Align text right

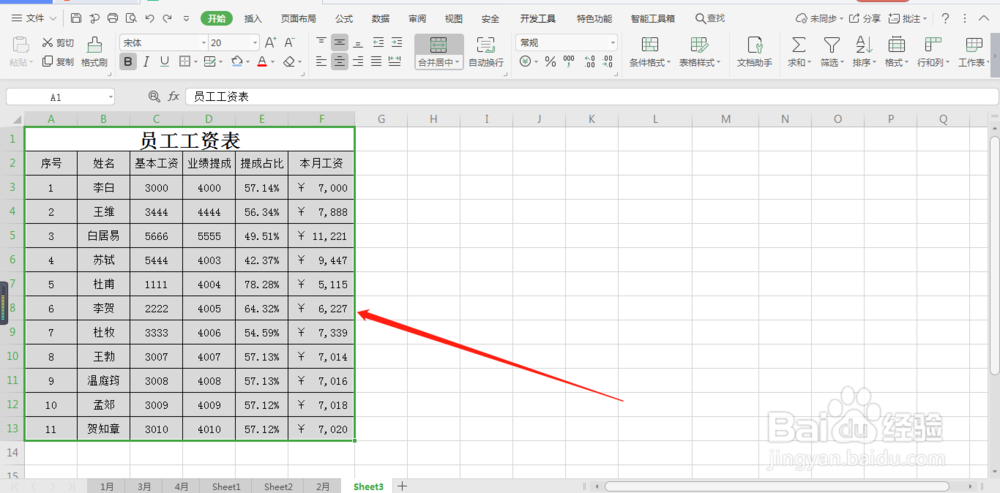[358, 62]
